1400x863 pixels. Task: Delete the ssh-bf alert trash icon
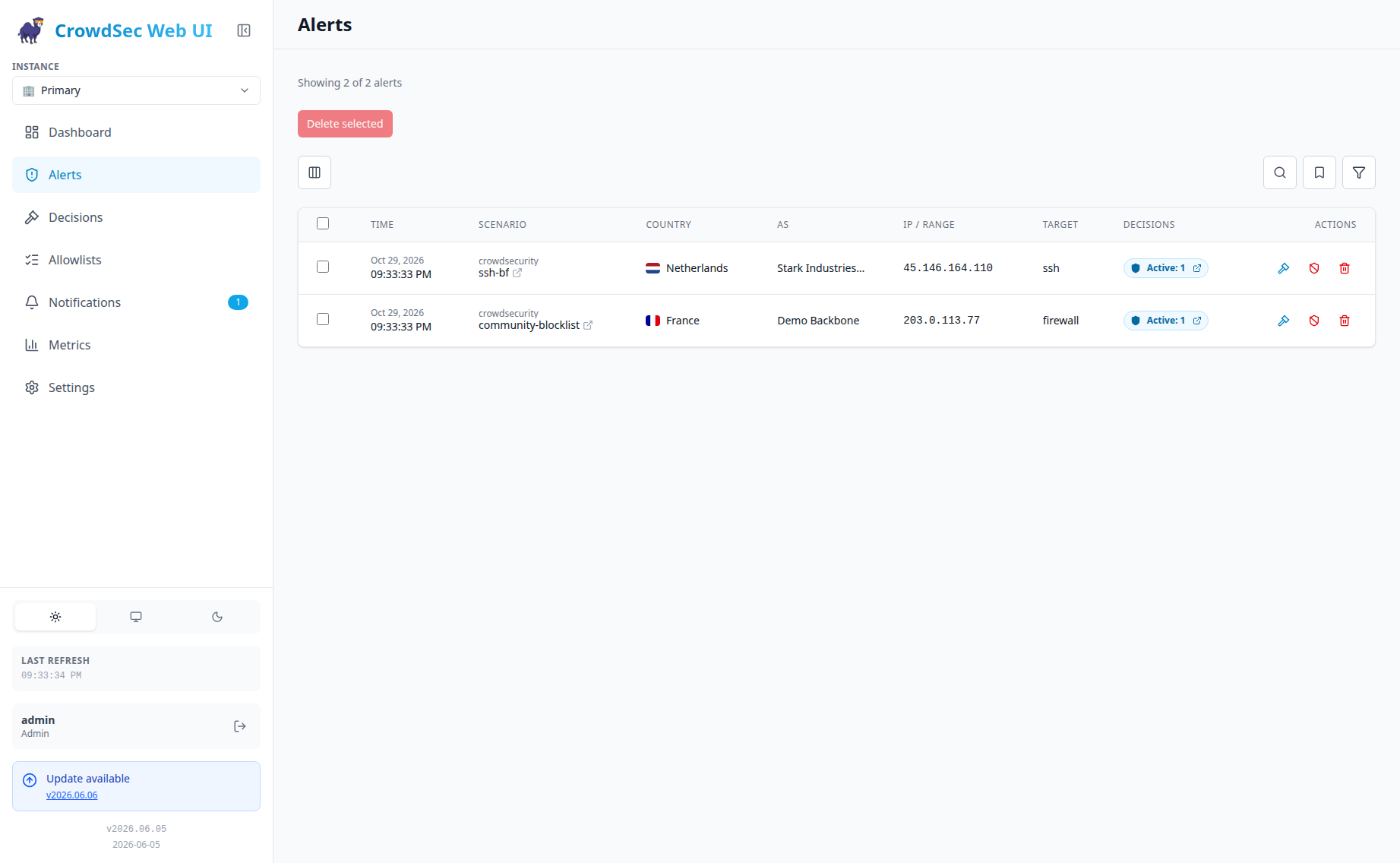click(x=1345, y=268)
